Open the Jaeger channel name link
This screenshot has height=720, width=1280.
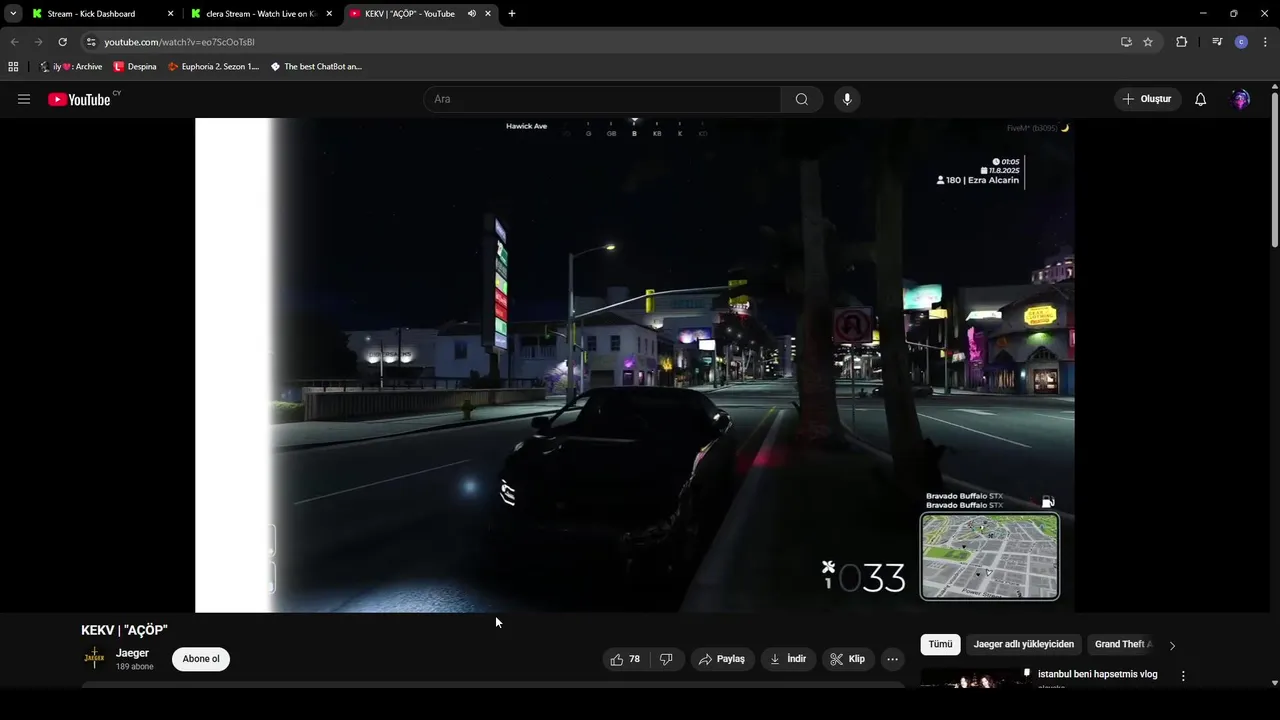[x=132, y=653]
